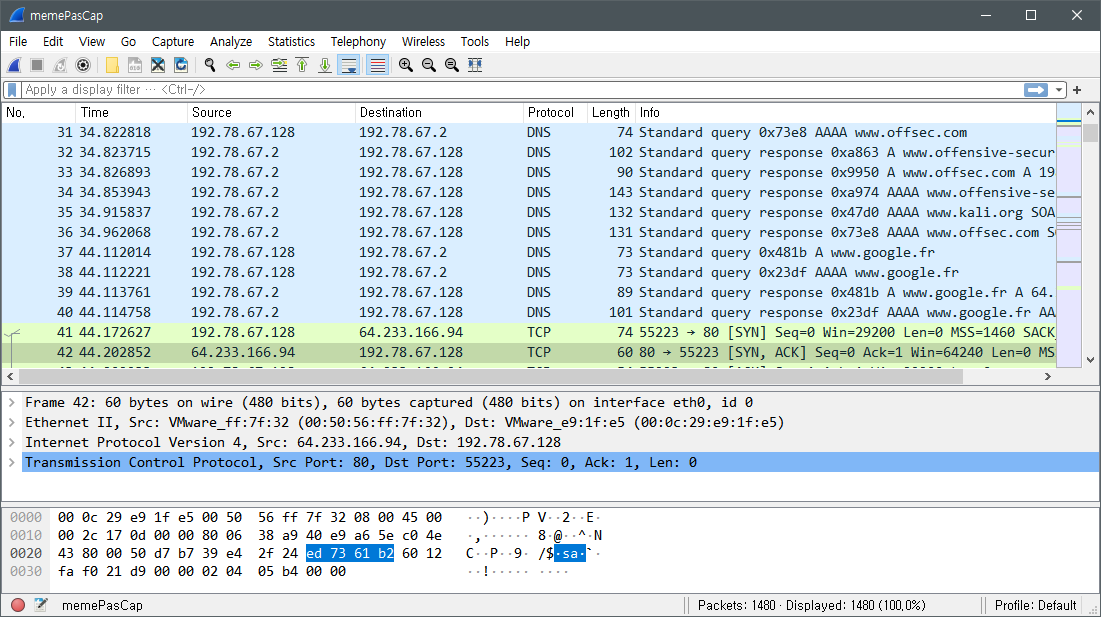Open the Help menu
The height and width of the screenshot is (617, 1101).
[x=517, y=41]
